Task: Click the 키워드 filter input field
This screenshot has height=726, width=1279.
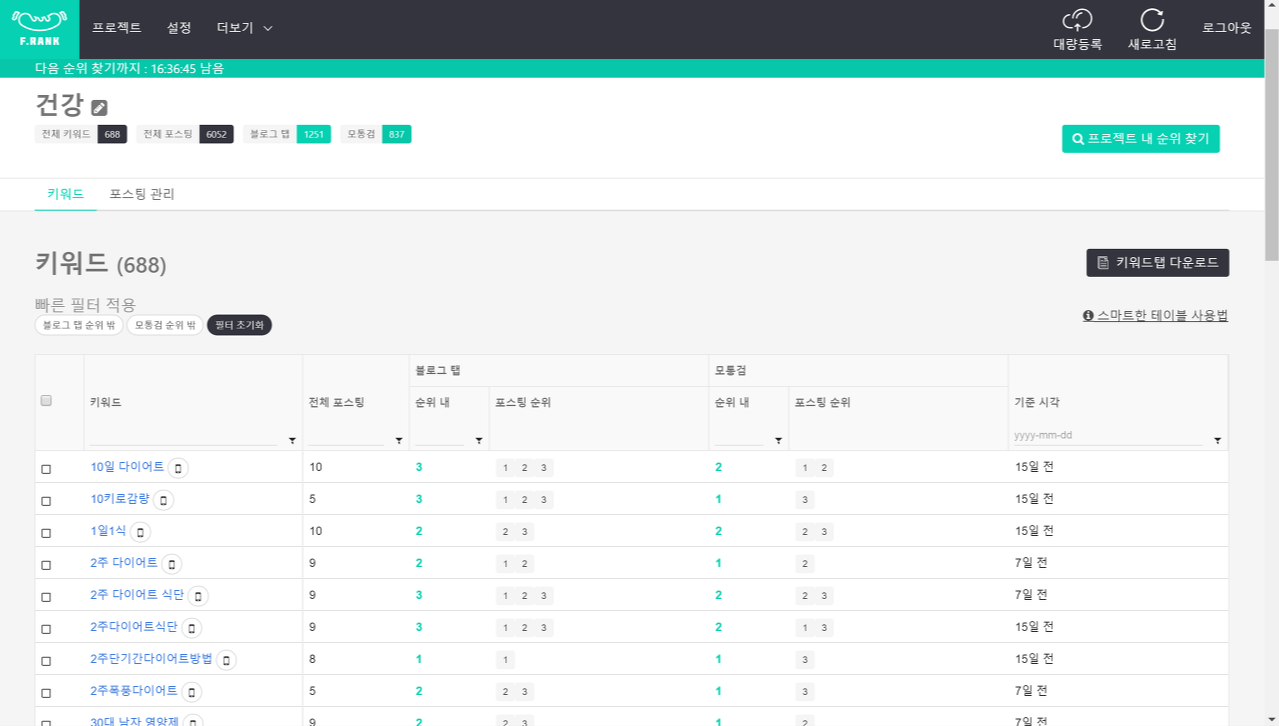Action: tap(184, 437)
